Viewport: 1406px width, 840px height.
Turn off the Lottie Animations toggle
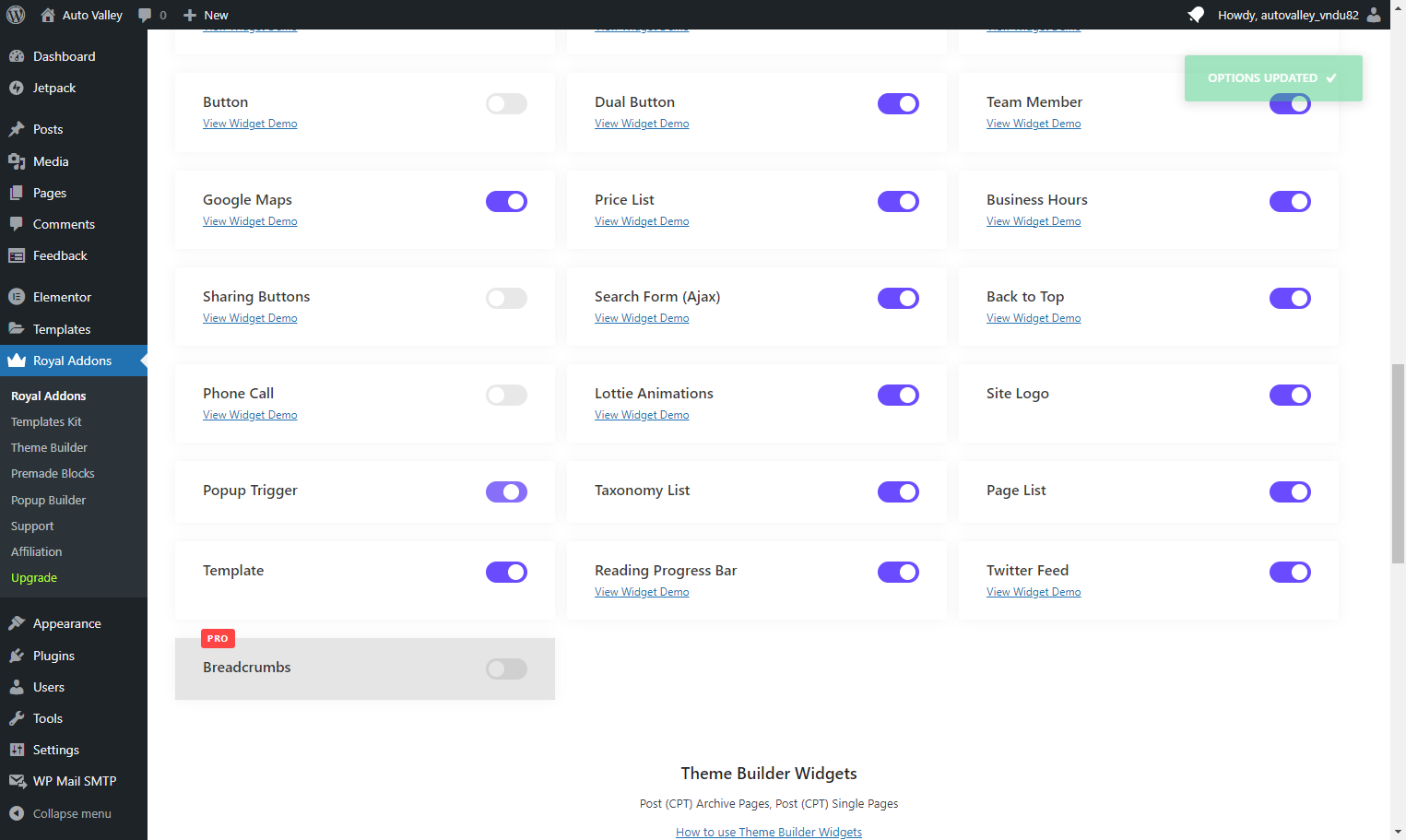898,395
